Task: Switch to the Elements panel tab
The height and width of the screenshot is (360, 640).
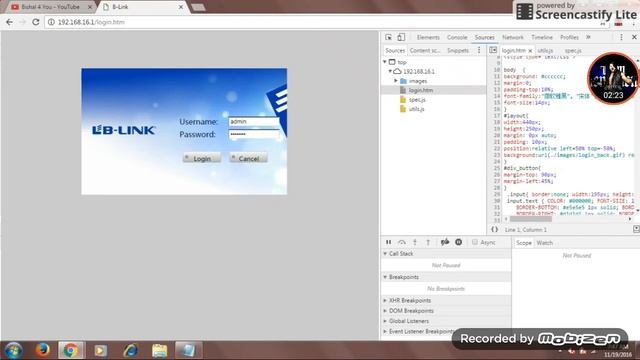Action: [428, 37]
